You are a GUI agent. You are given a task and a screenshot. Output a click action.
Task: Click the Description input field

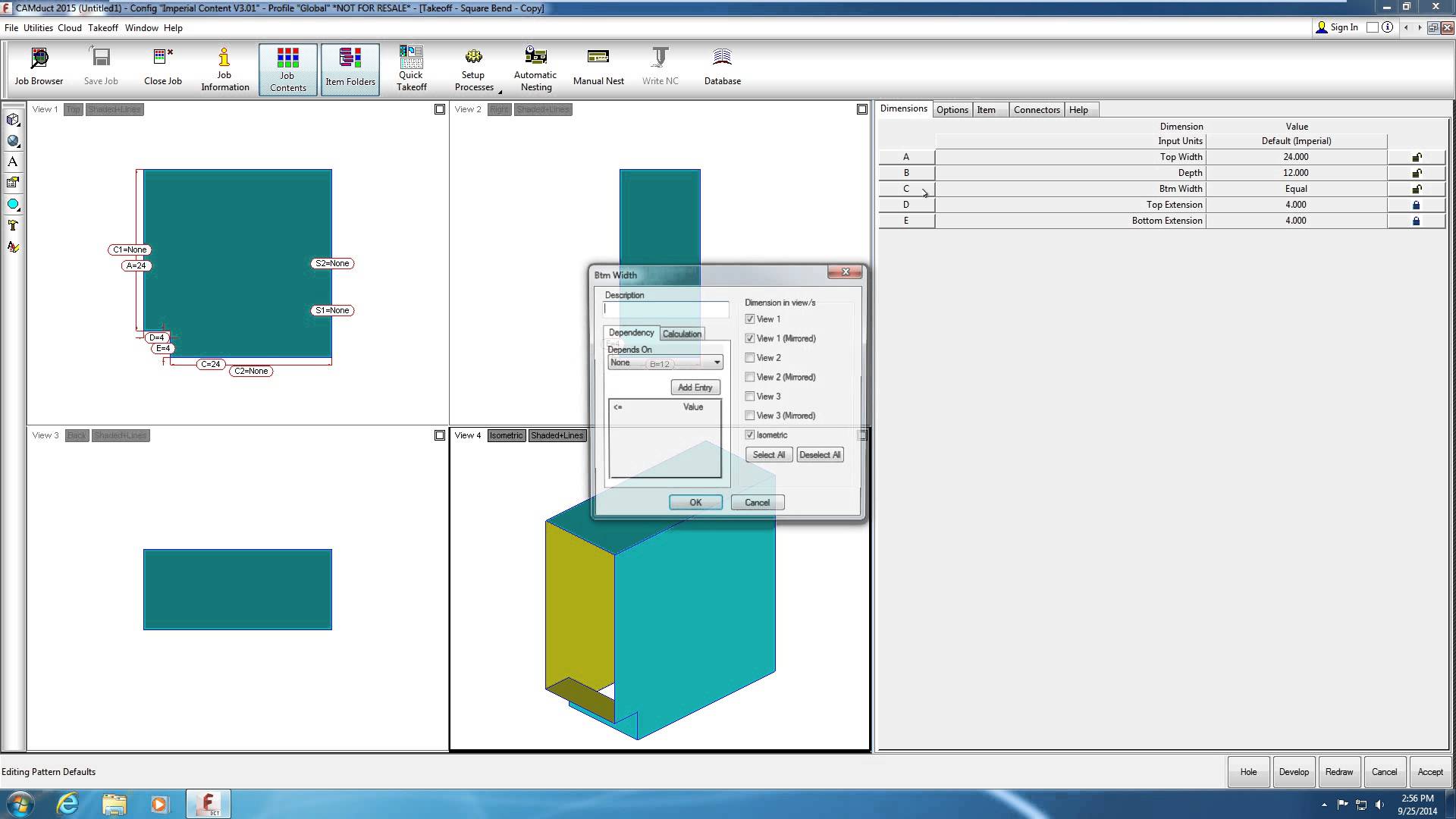tap(666, 309)
